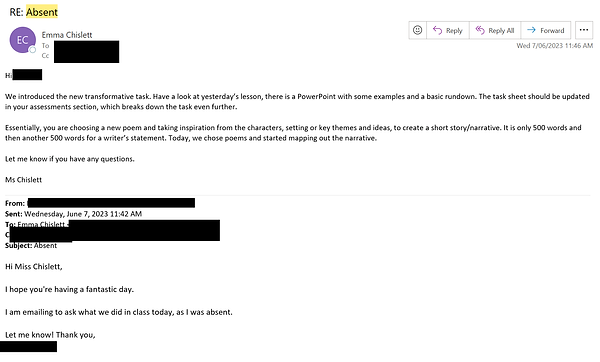Screen dimensions: 600x362
Task: Open the three-dot more actions menu
Action: pos(584,30)
